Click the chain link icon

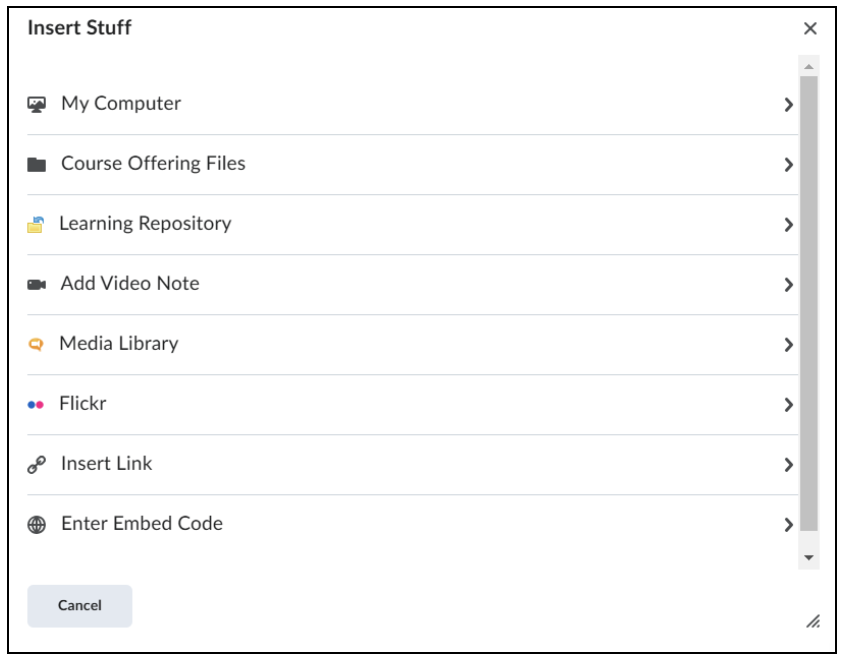pos(37,464)
